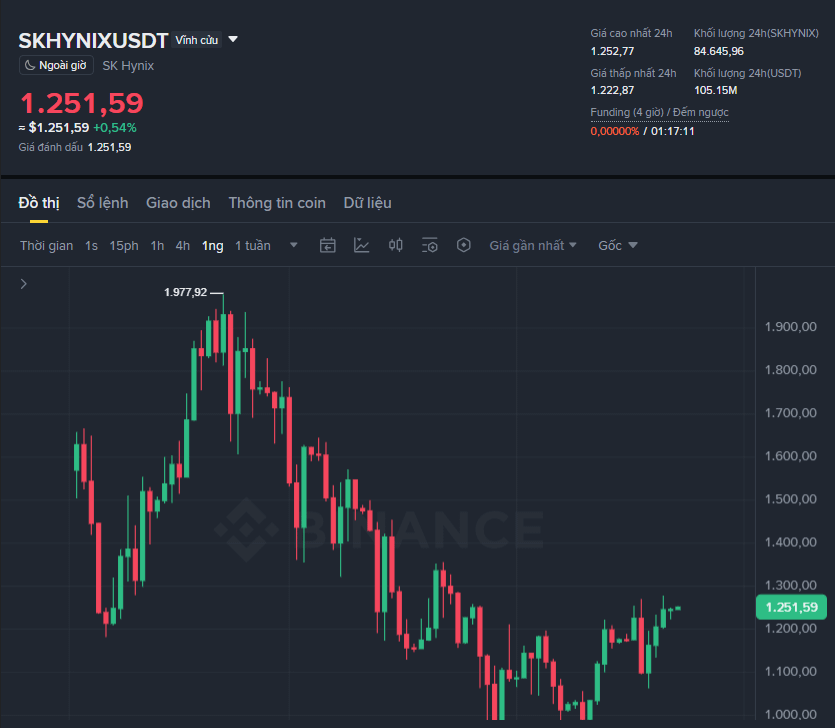Open the Thông tin coin tab
This screenshot has width=835, height=728.
click(x=277, y=203)
